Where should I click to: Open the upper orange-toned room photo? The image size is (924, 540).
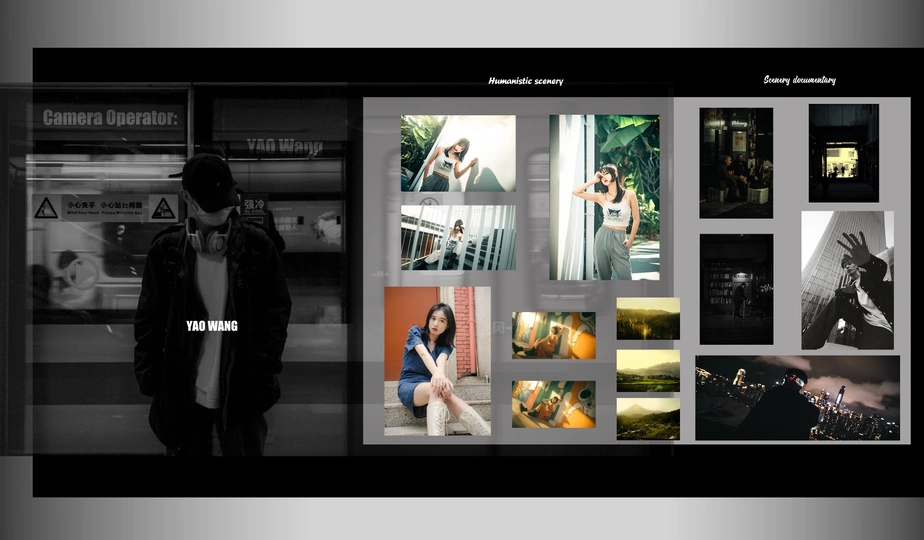[553, 335]
